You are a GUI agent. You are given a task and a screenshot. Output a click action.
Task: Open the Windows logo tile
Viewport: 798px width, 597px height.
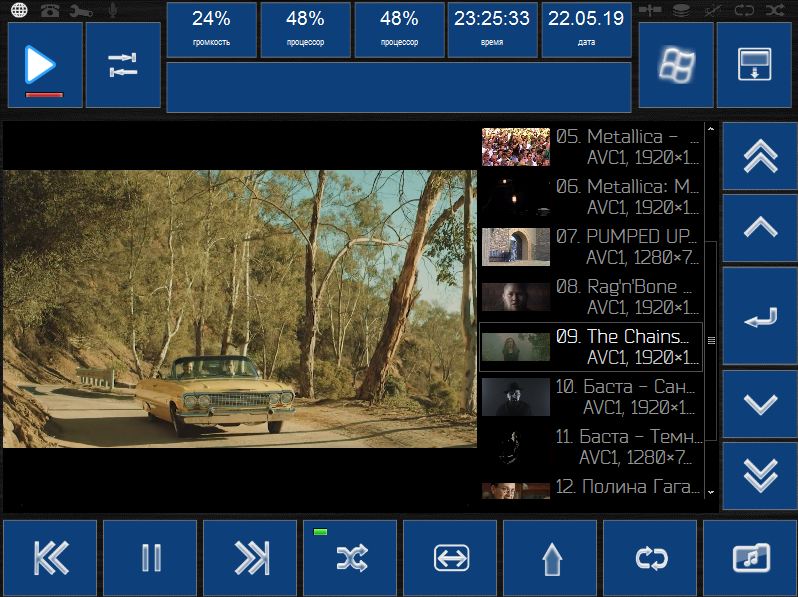(676, 65)
